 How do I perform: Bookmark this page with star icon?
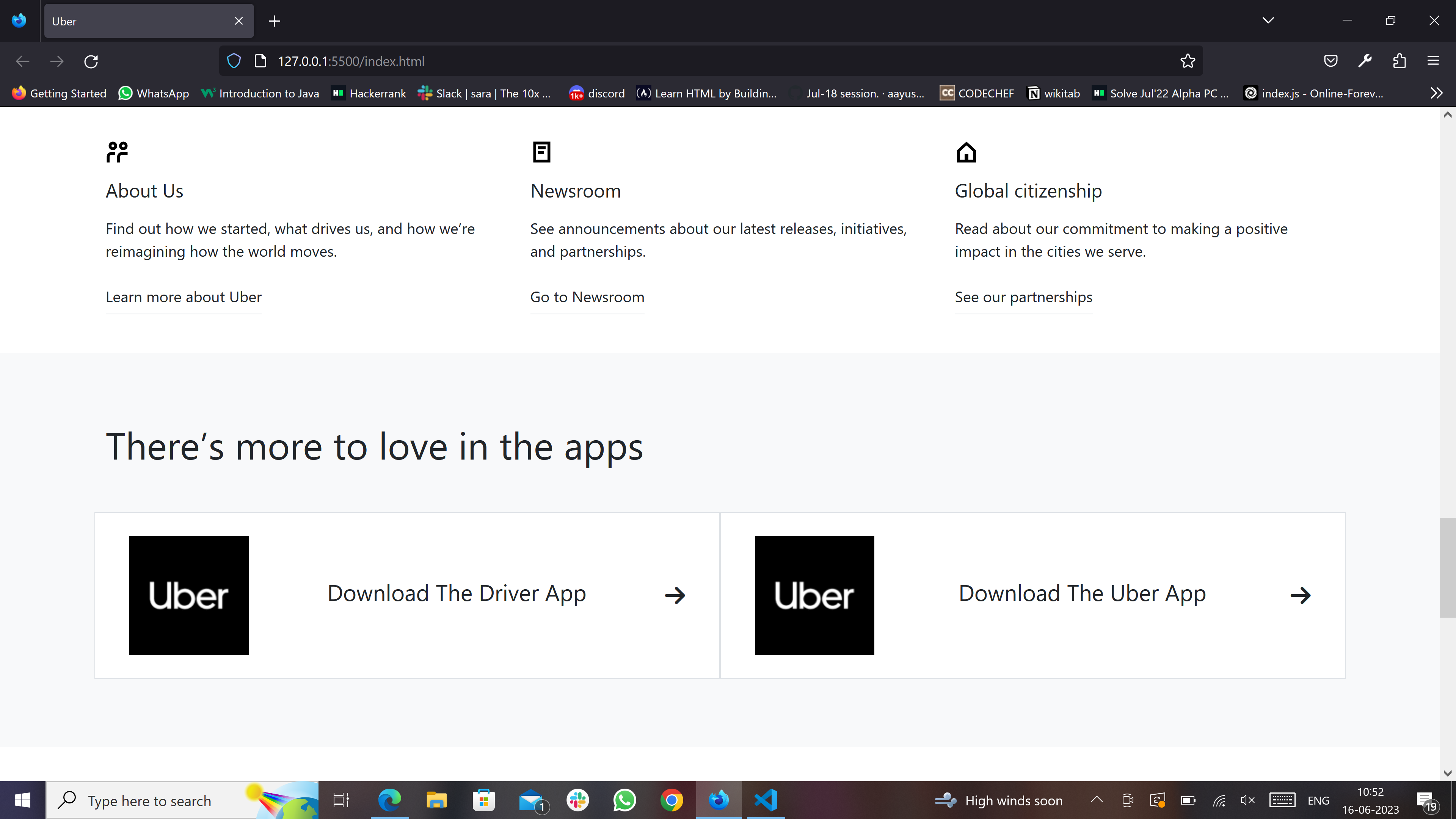pyautogui.click(x=1188, y=61)
